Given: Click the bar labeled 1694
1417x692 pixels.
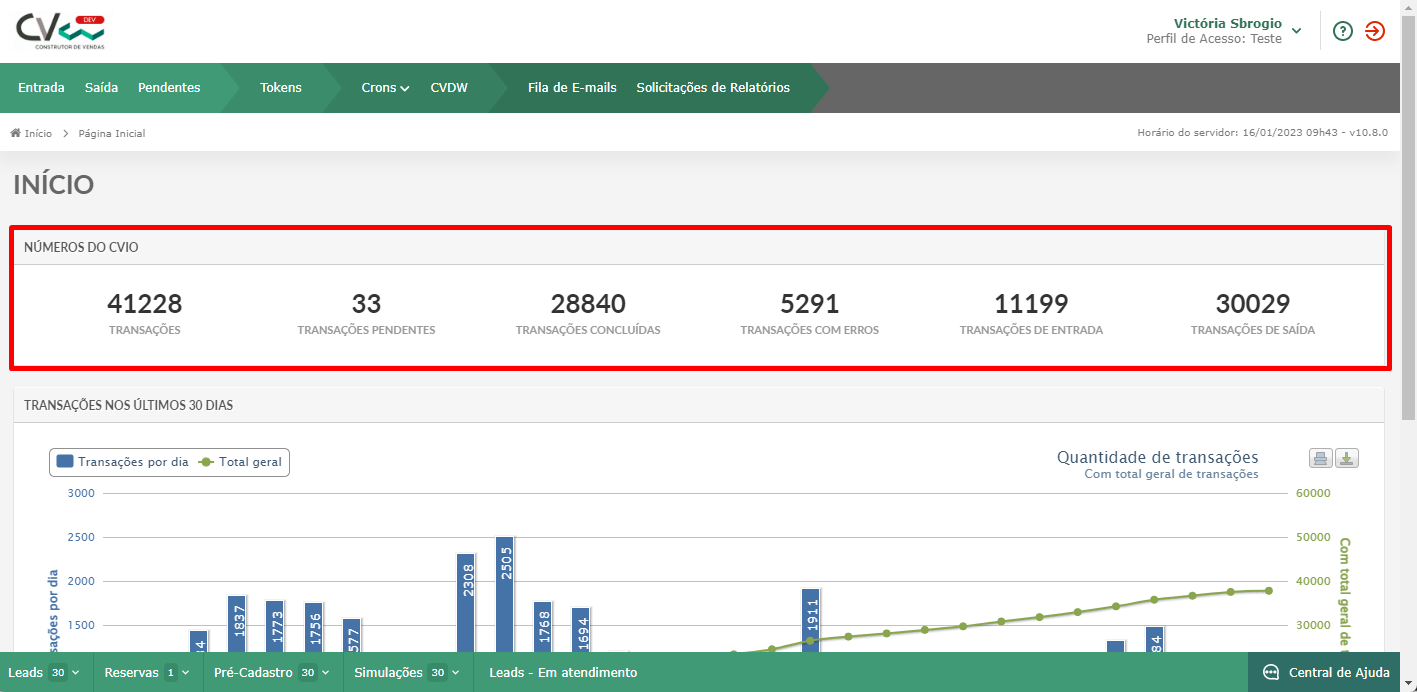Looking at the screenshot, I should tap(581, 630).
